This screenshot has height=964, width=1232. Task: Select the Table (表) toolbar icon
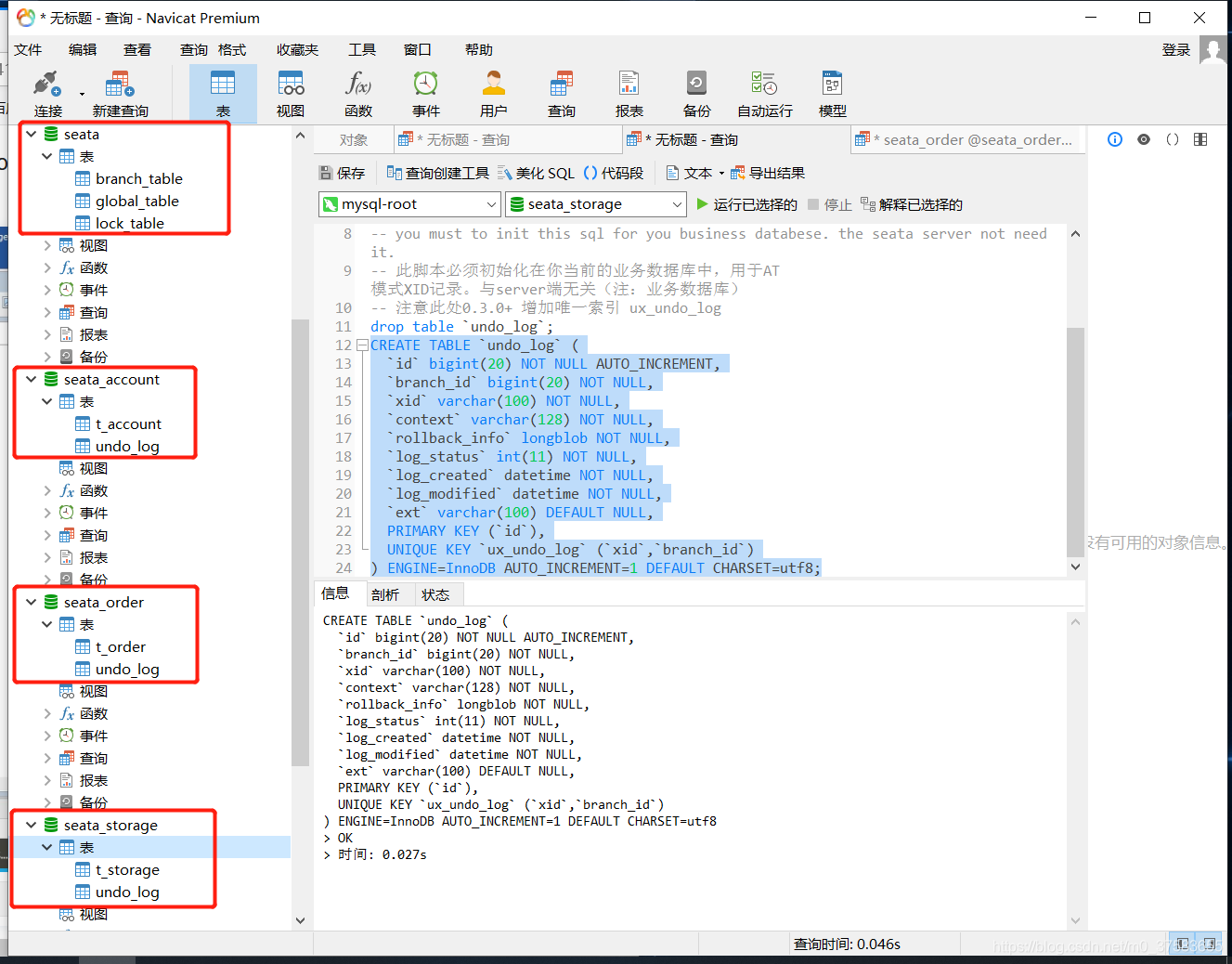tap(223, 94)
